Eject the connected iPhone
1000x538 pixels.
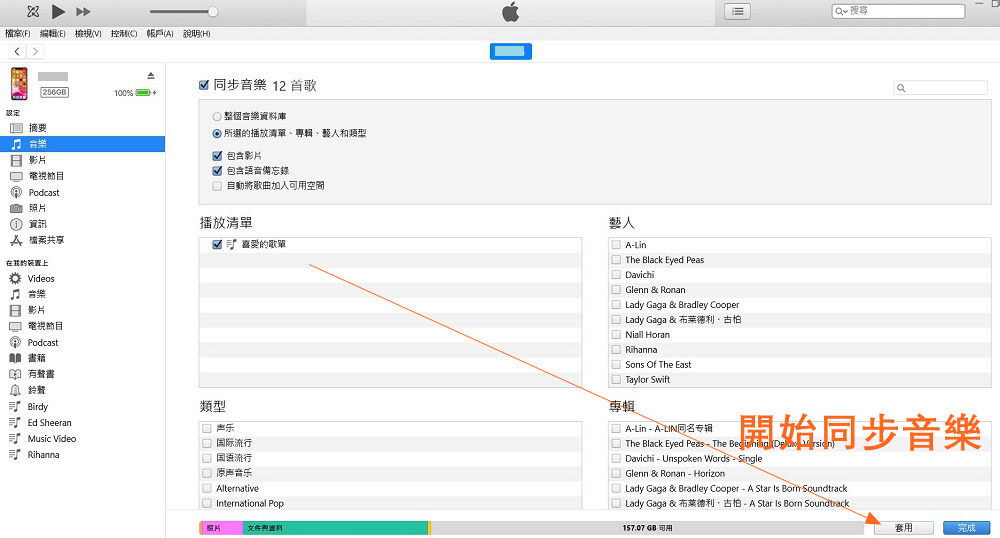(151, 75)
